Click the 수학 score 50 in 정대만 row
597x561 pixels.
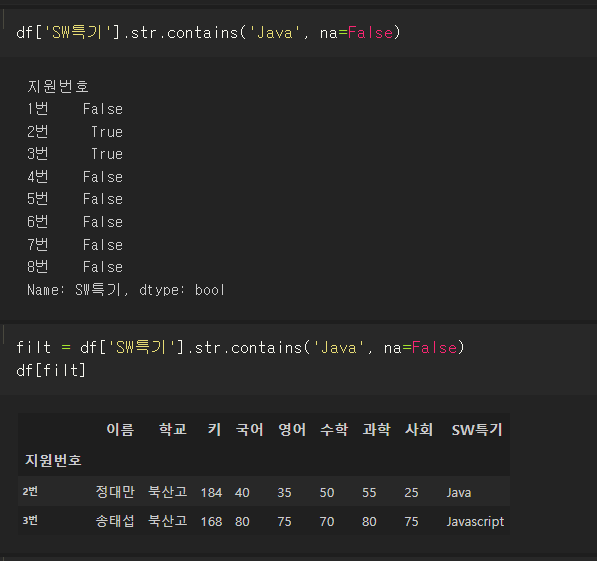[327, 492]
